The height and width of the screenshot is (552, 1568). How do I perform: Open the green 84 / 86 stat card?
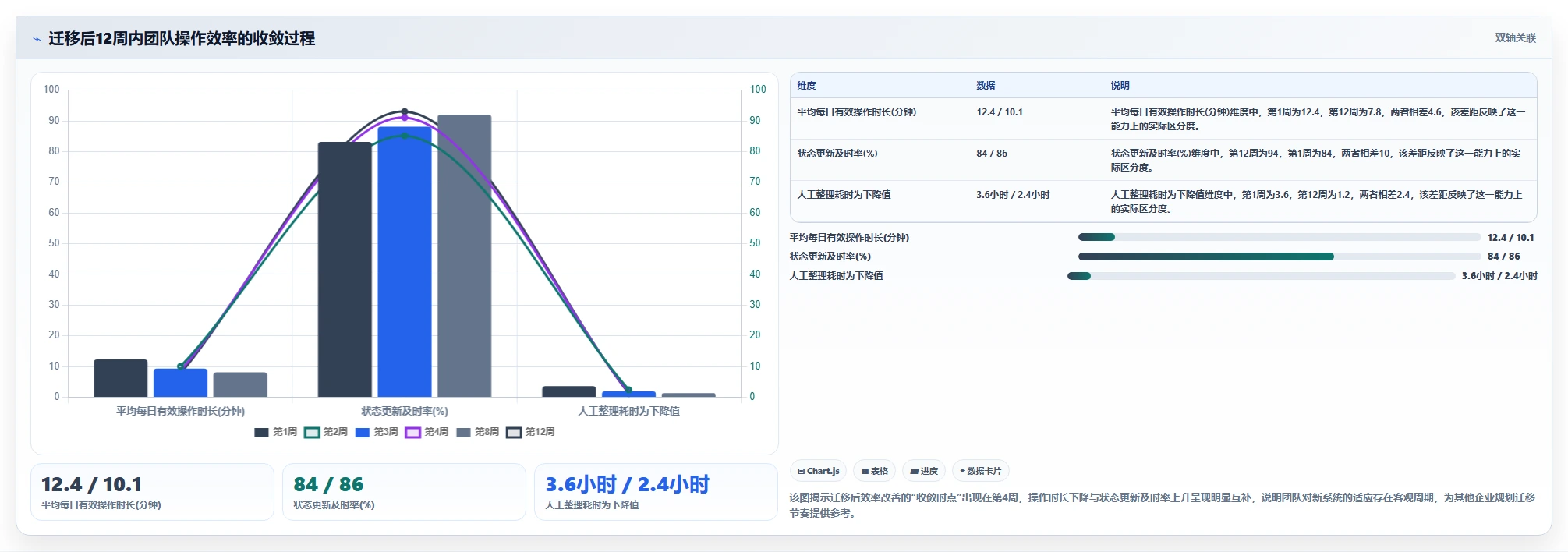point(404,492)
